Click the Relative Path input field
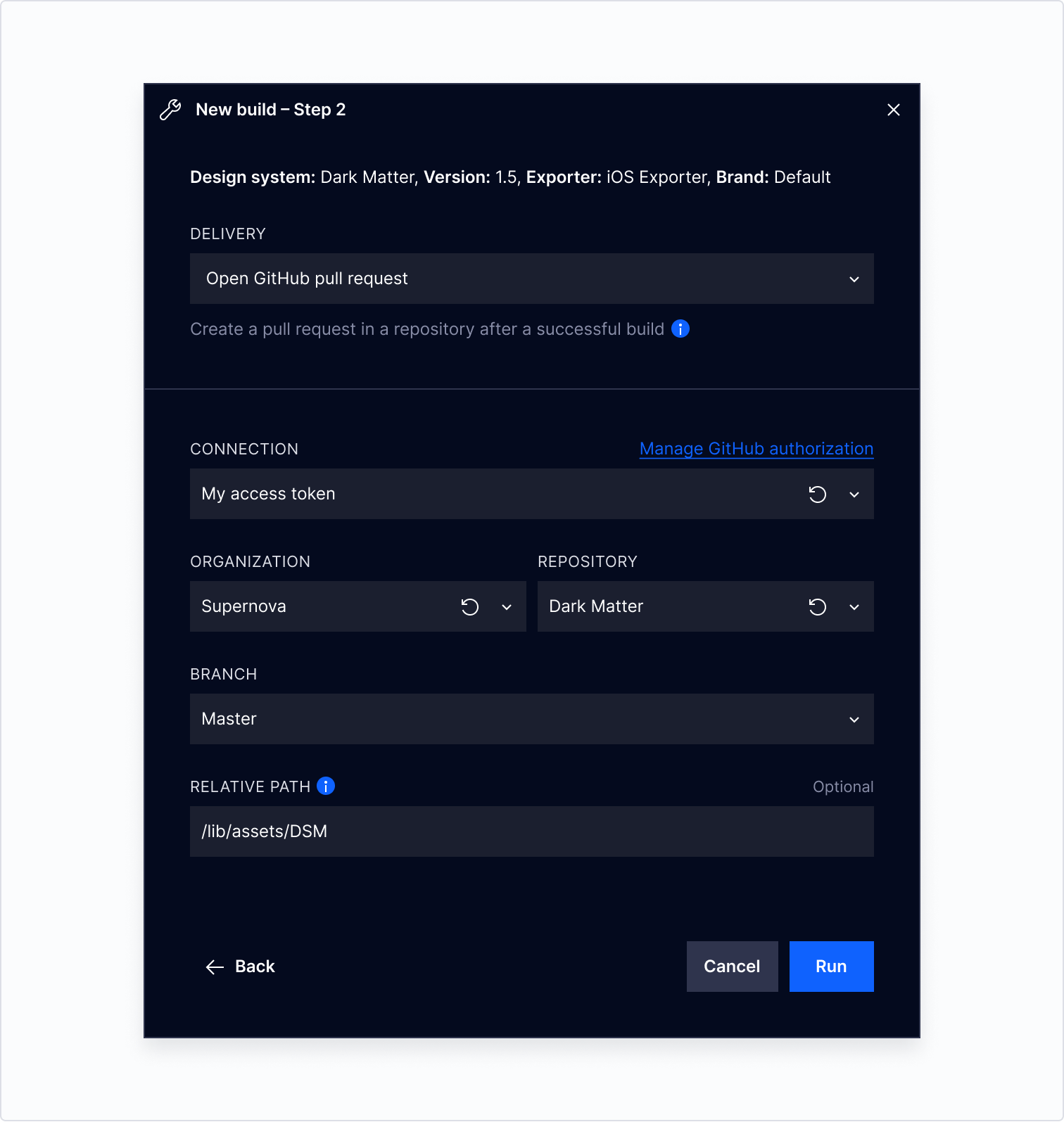The image size is (1064, 1122). pos(532,831)
